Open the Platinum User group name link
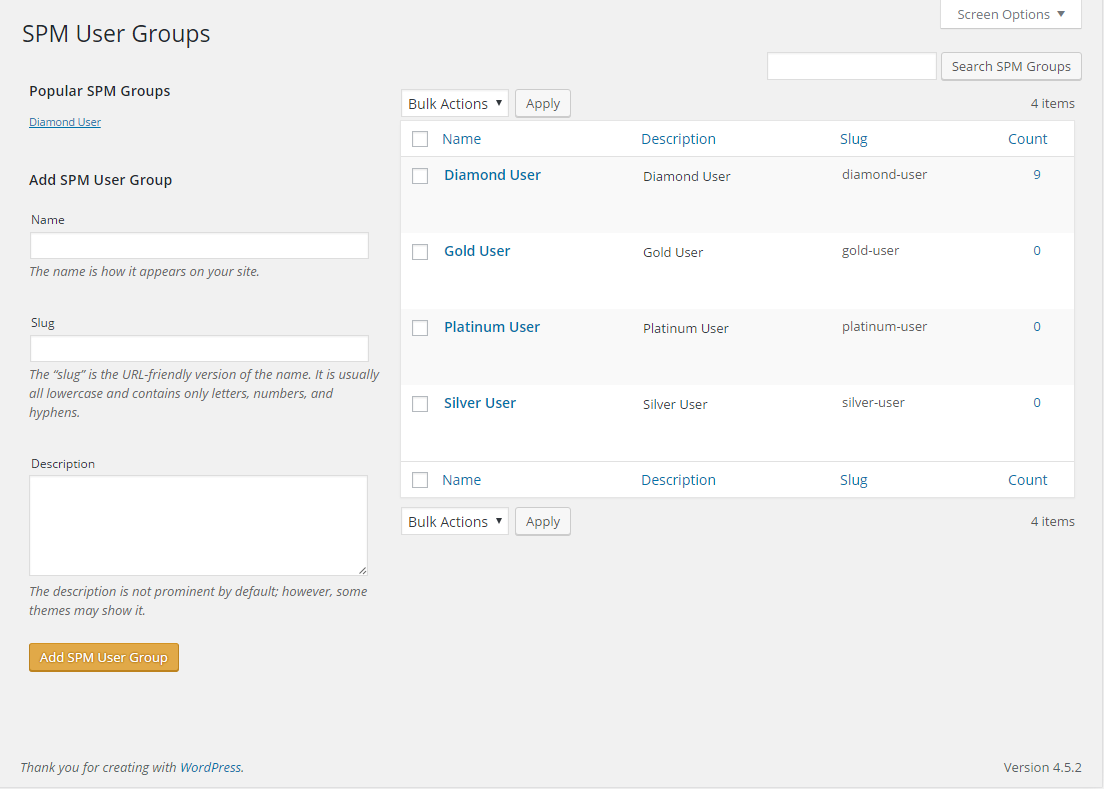The width and height of the screenshot is (1104, 789). click(x=491, y=327)
